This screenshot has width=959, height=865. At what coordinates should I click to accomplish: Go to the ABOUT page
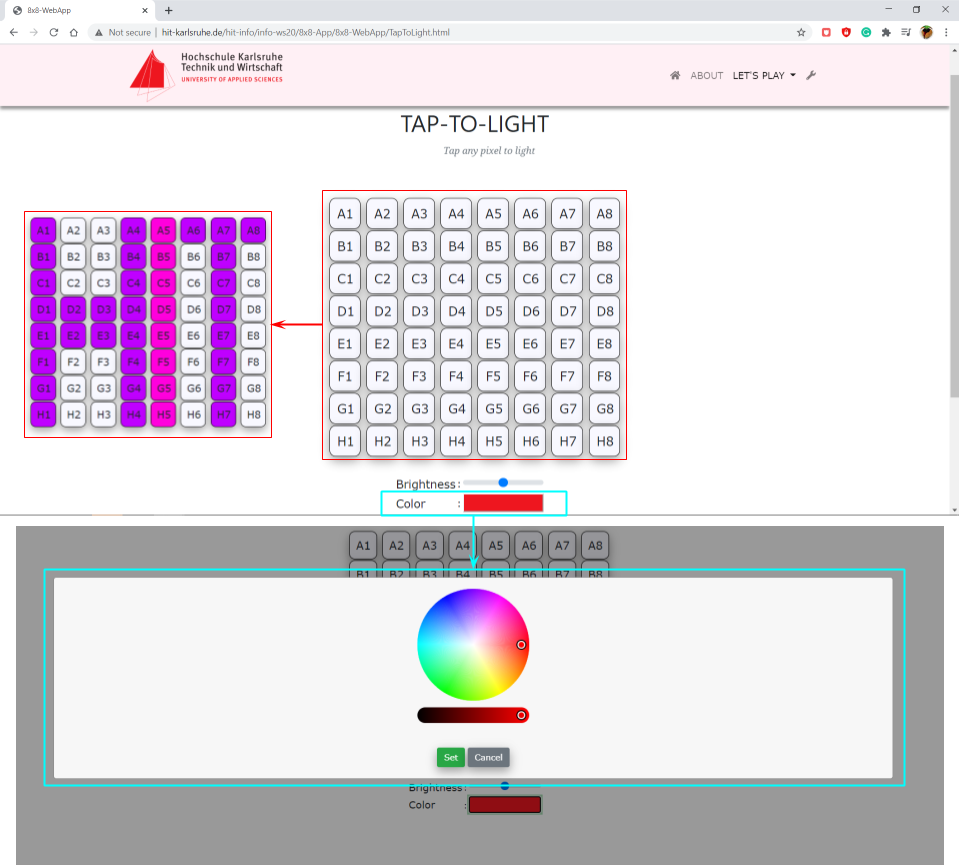706,75
